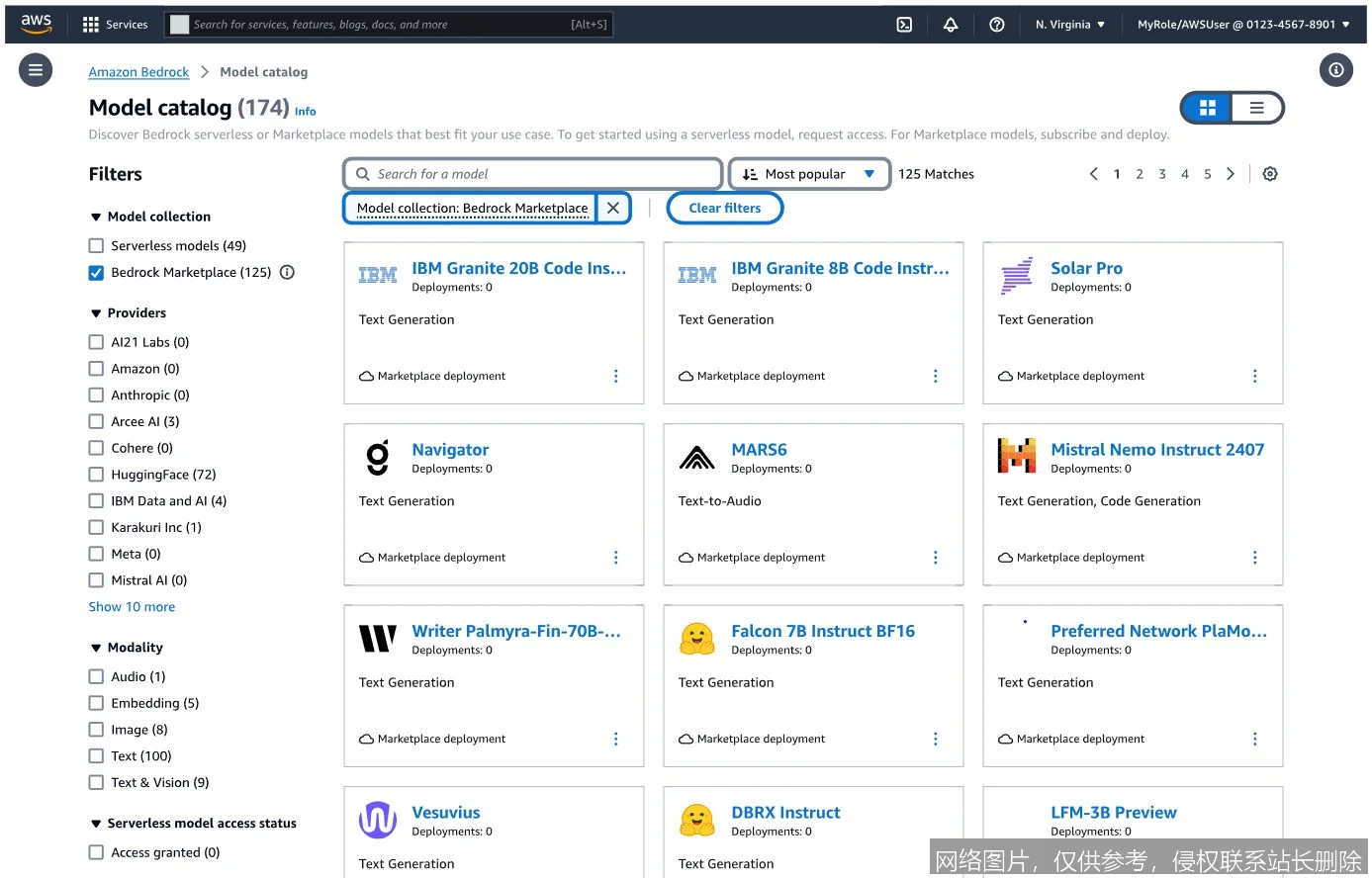Open the MyRole/AWSUser account dropdown

1243,25
